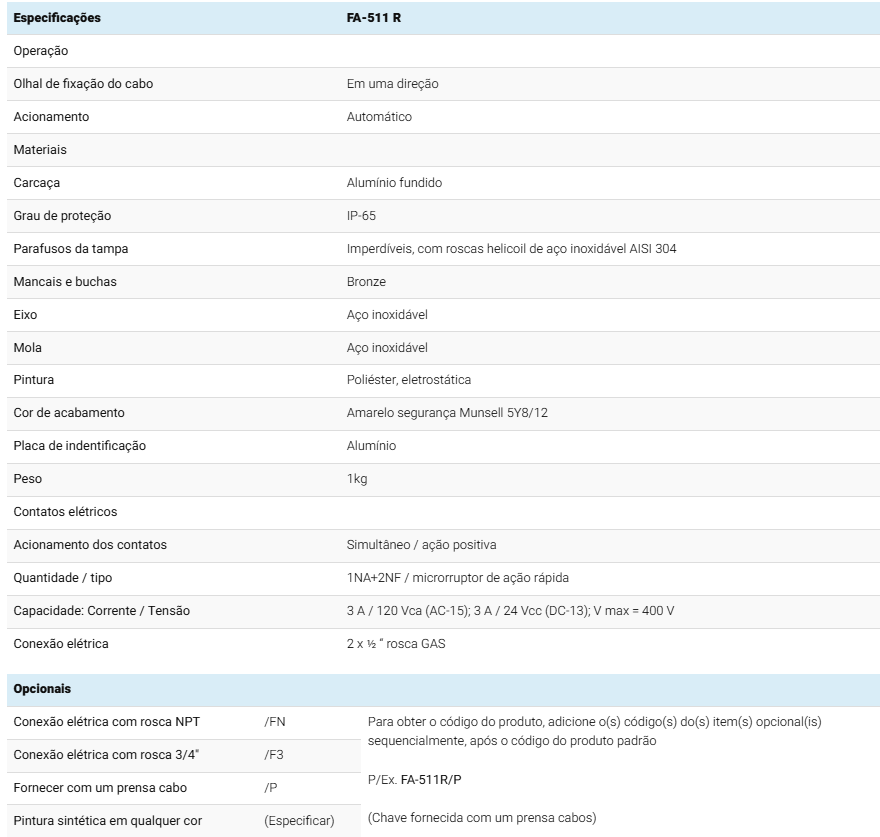The image size is (880, 837).
Task: Click the 2 x ½ rosca GAS value
Action: pyautogui.click(x=396, y=644)
